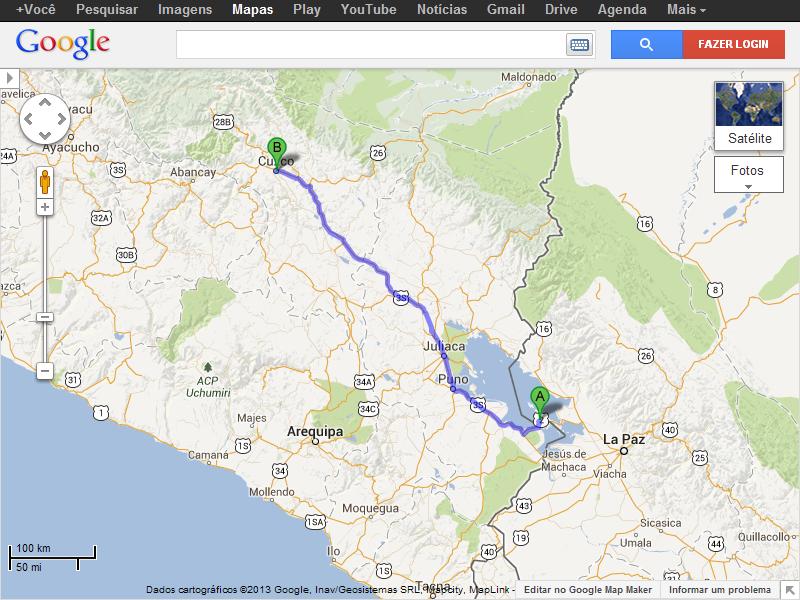Select Mapas in top bar
The height and width of the screenshot is (600, 800).
[253, 10]
